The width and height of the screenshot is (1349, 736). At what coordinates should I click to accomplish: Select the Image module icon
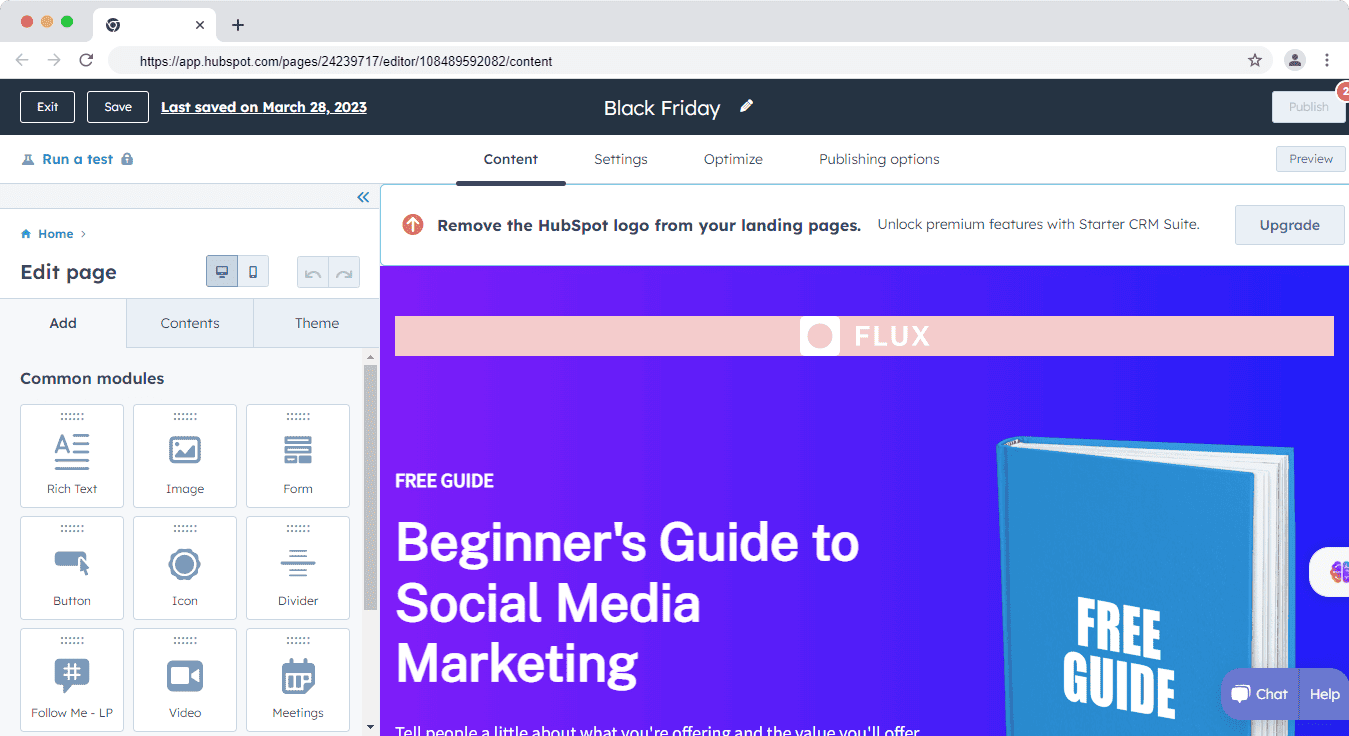(185, 452)
